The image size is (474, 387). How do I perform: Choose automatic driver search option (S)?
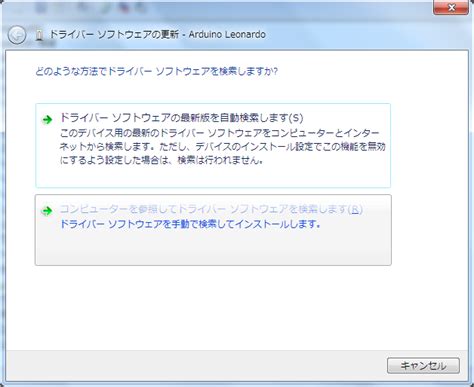click(x=213, y=145)
